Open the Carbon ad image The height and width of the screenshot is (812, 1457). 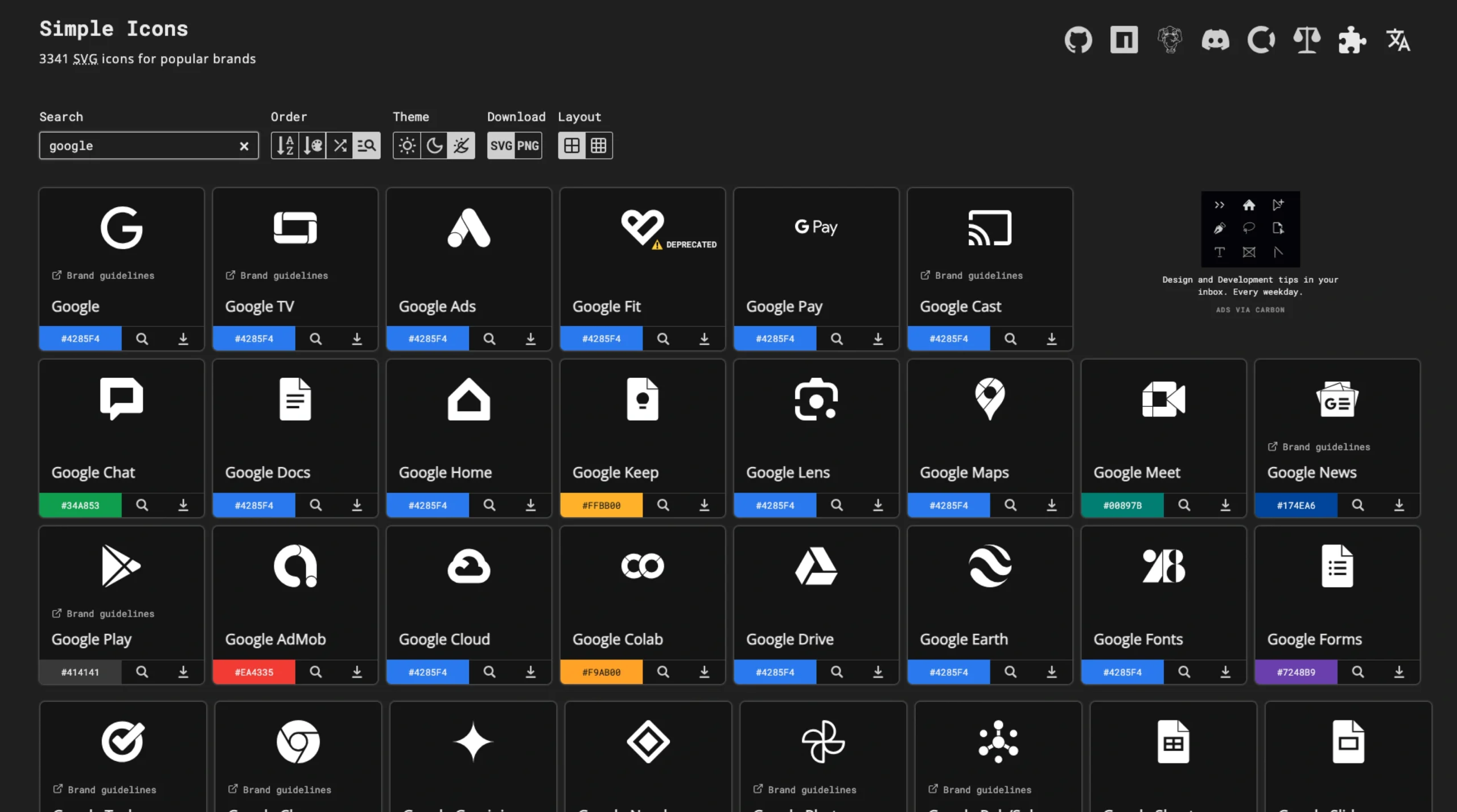click(x=1250, y=229)
